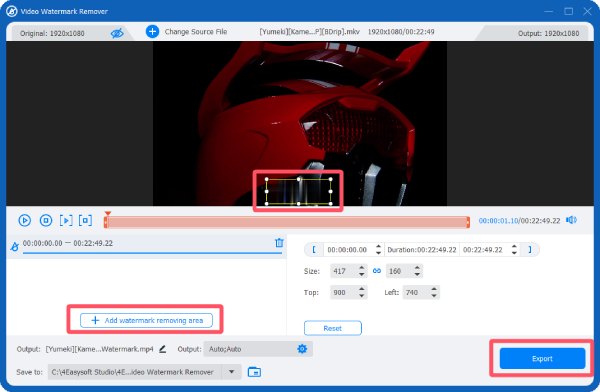Open the save folder with folder icon
The width and height of the screenshot is (600, 392).
point(254,372)
